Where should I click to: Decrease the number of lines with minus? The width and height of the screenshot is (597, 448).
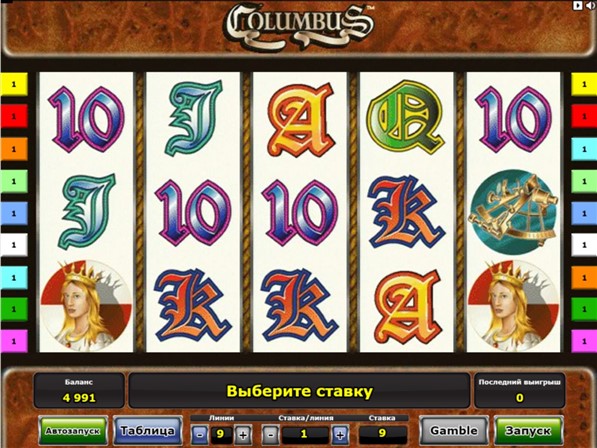tap(200, 434)
